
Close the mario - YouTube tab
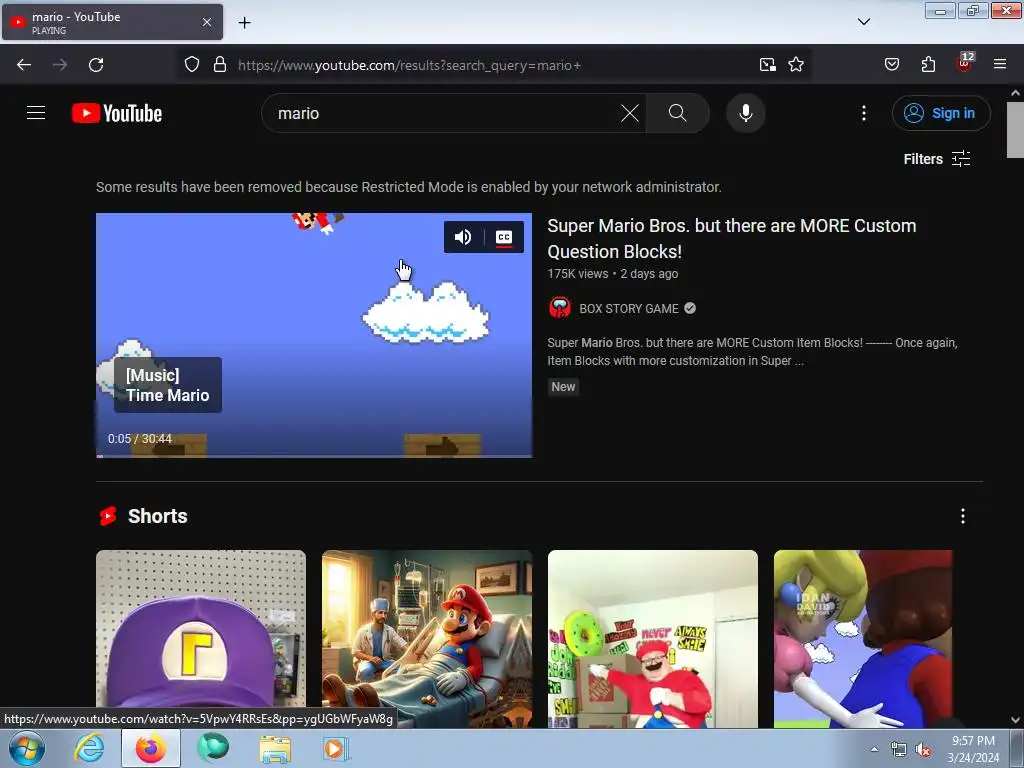pyautogui.click(x=206, y=22)
